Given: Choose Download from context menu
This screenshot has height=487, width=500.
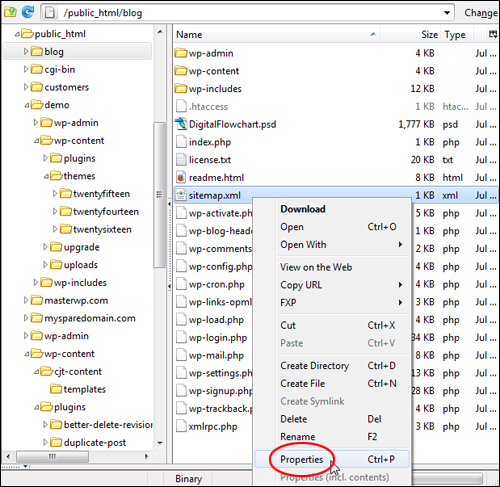Looking at the screenshot, I should click(x=332, y=209).
